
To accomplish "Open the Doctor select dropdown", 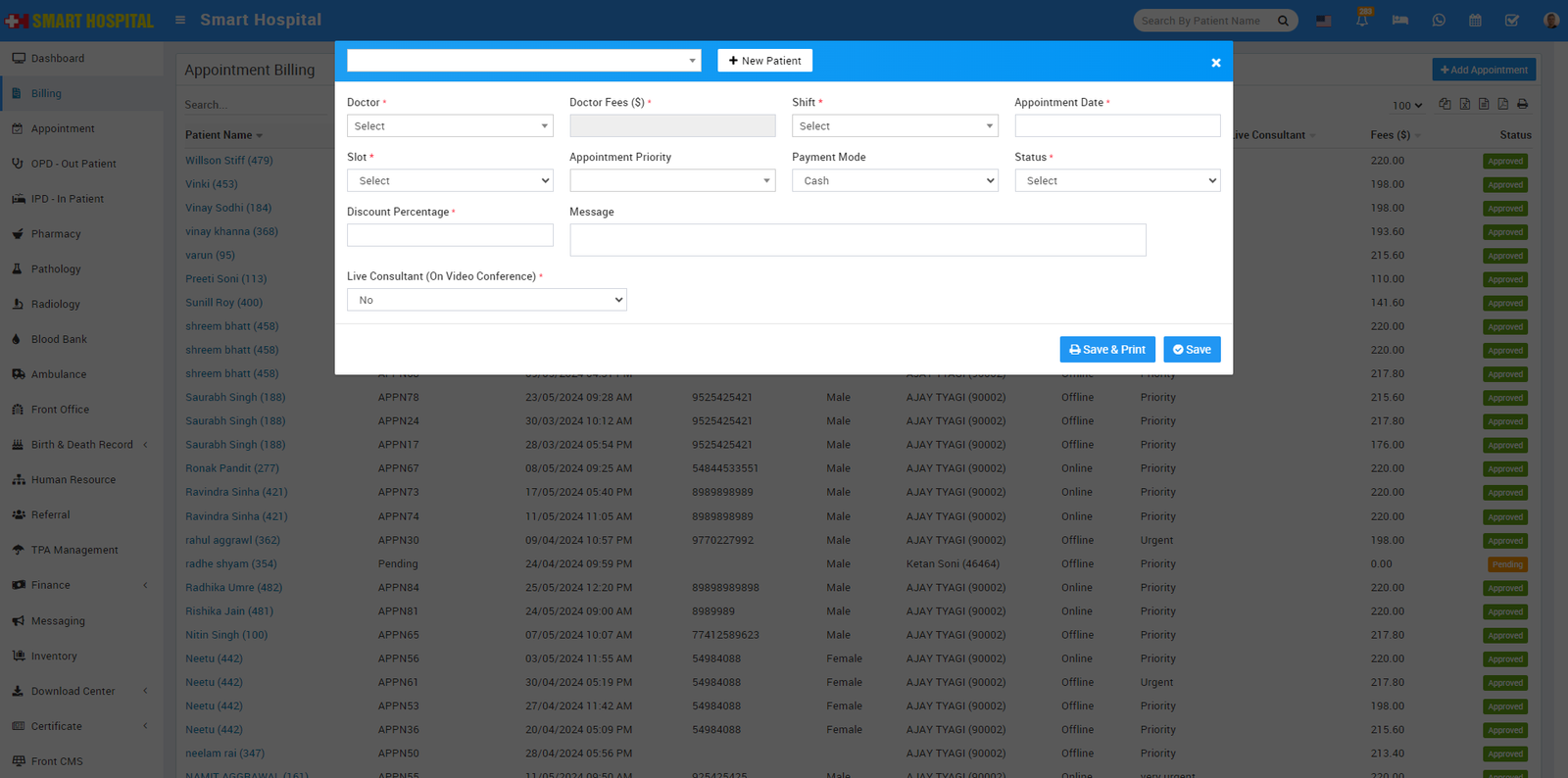I will tap(450, 126).
